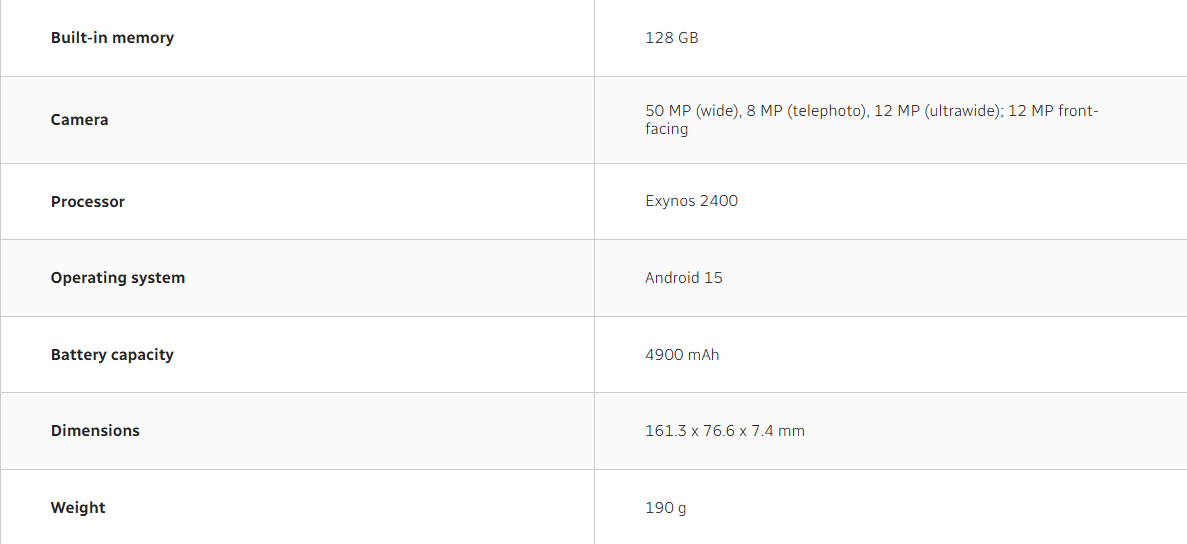Click '161.3' in the dimensions value
Screen dimensions: 1187x544
pyautogui.click(x=665, y=431)
